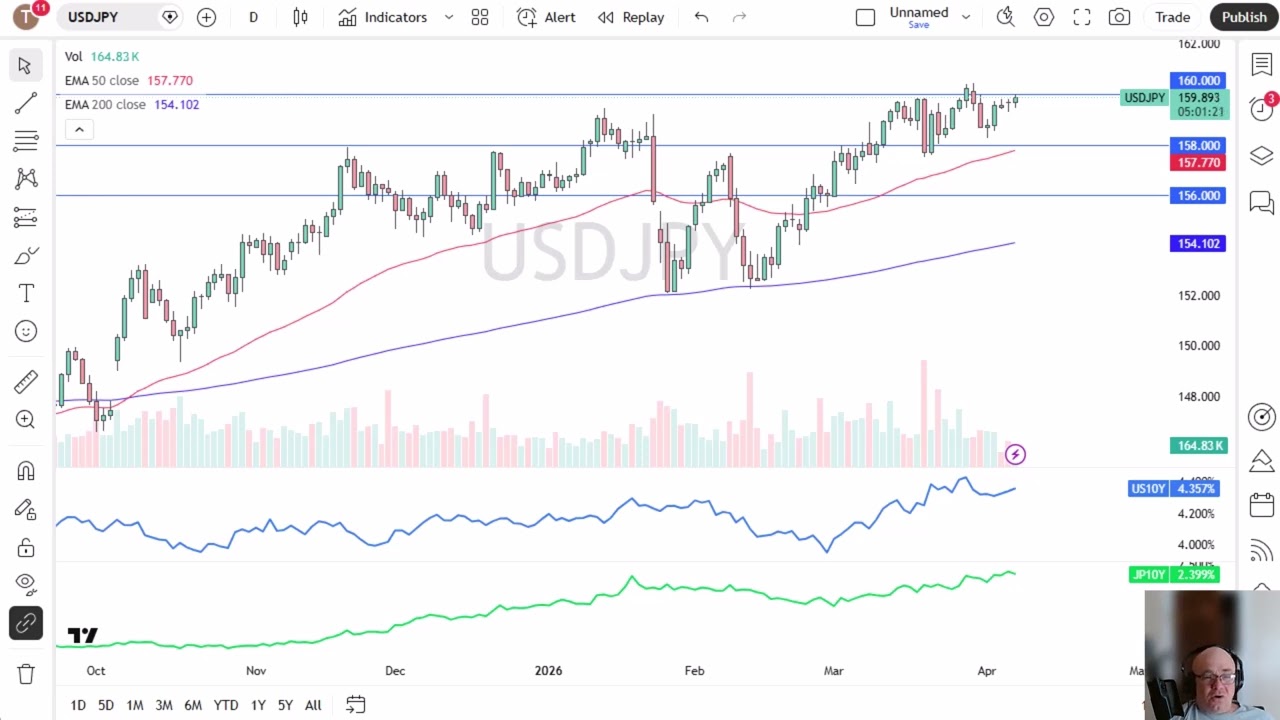Open the Trade panel

point(1172,17)
